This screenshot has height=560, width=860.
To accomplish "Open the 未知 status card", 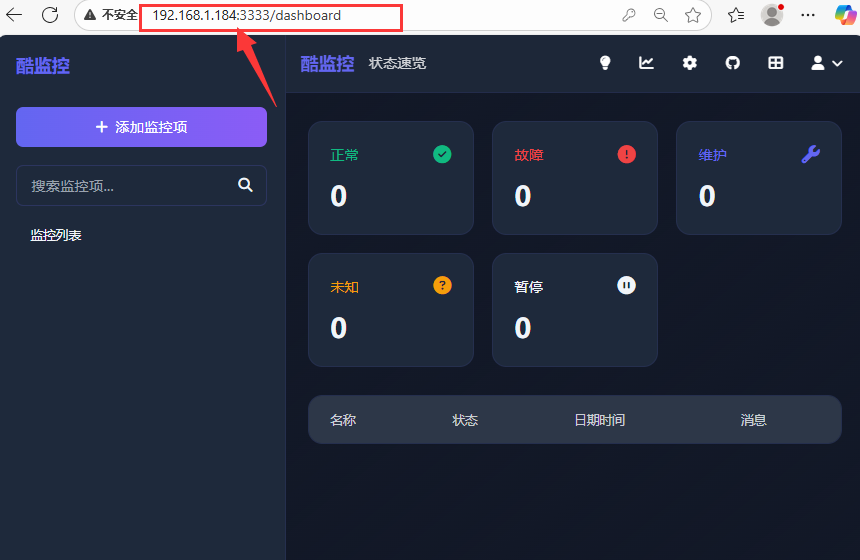I will [391, 310].
